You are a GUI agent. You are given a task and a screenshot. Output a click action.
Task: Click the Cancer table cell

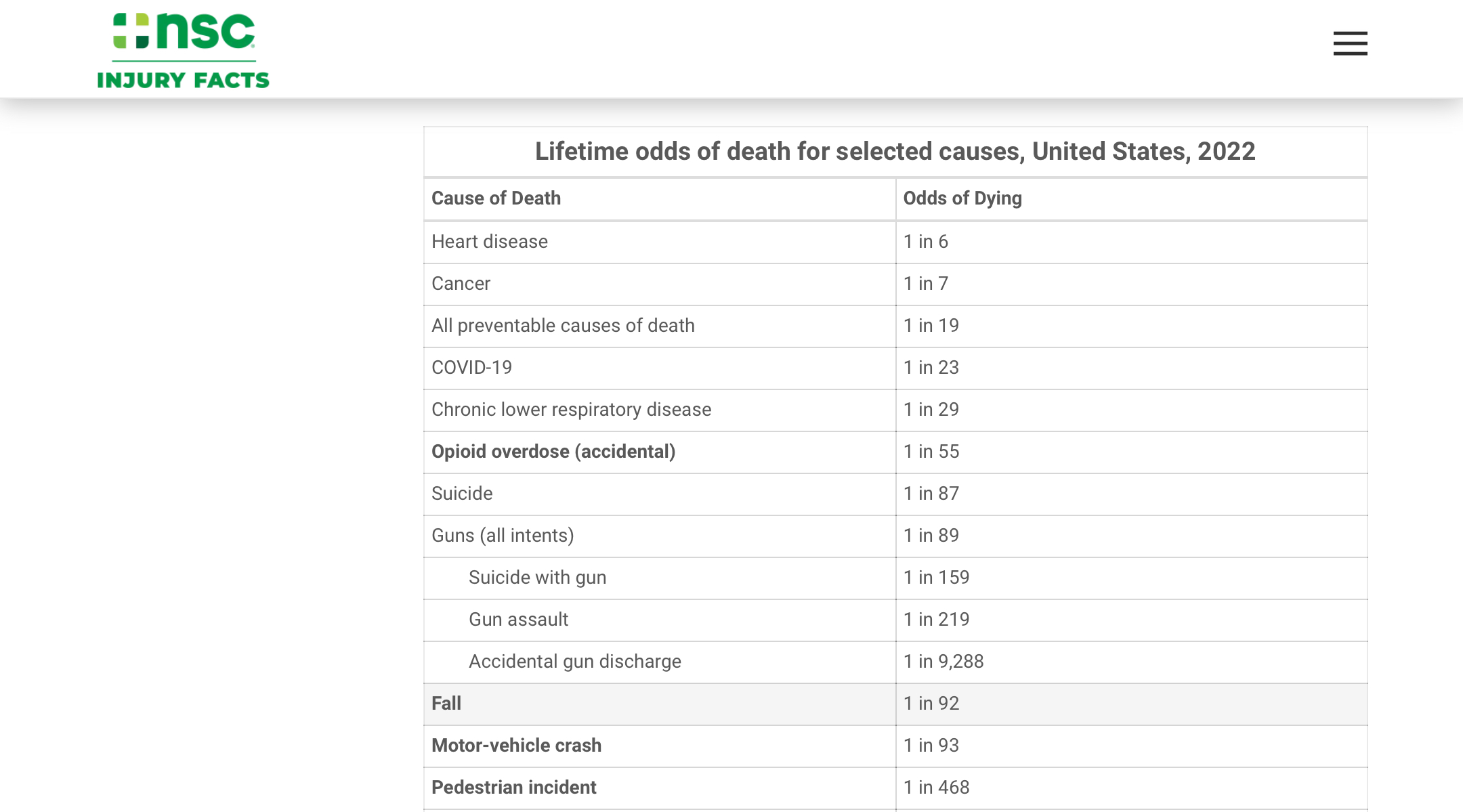[461, 284]
